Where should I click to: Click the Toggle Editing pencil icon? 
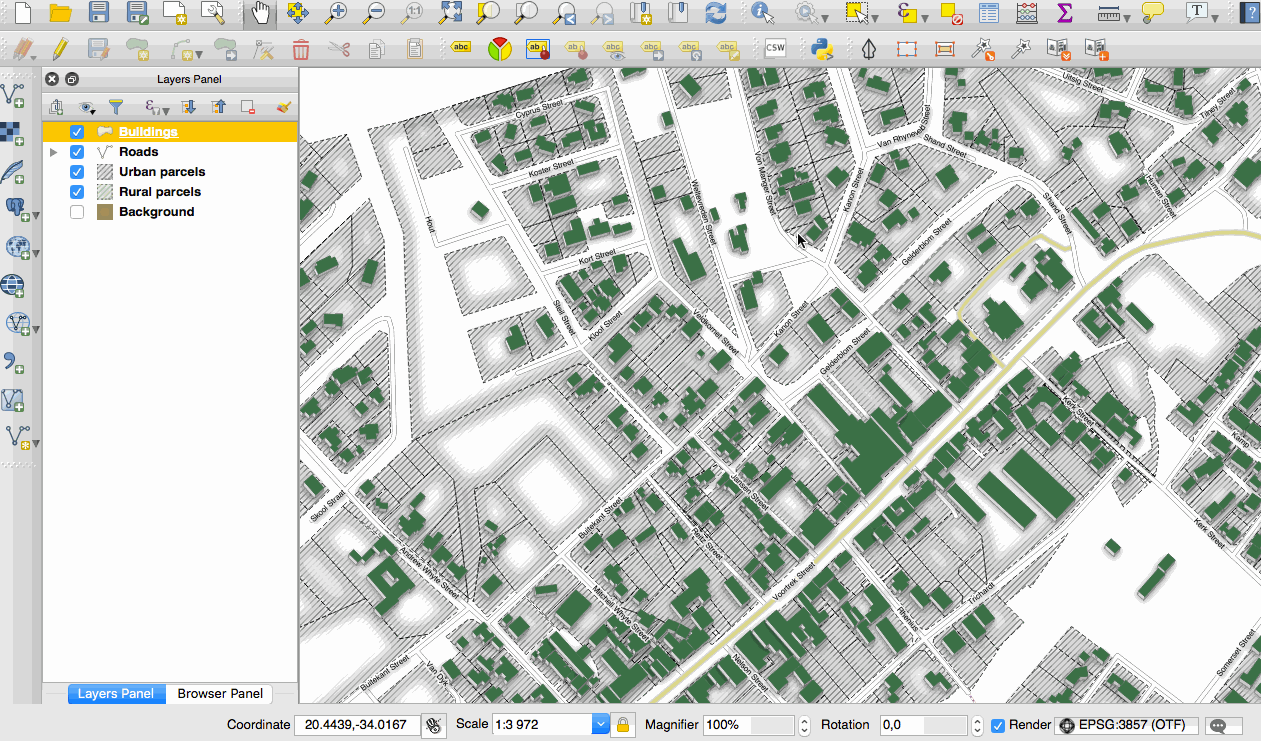tap(59, 48)
